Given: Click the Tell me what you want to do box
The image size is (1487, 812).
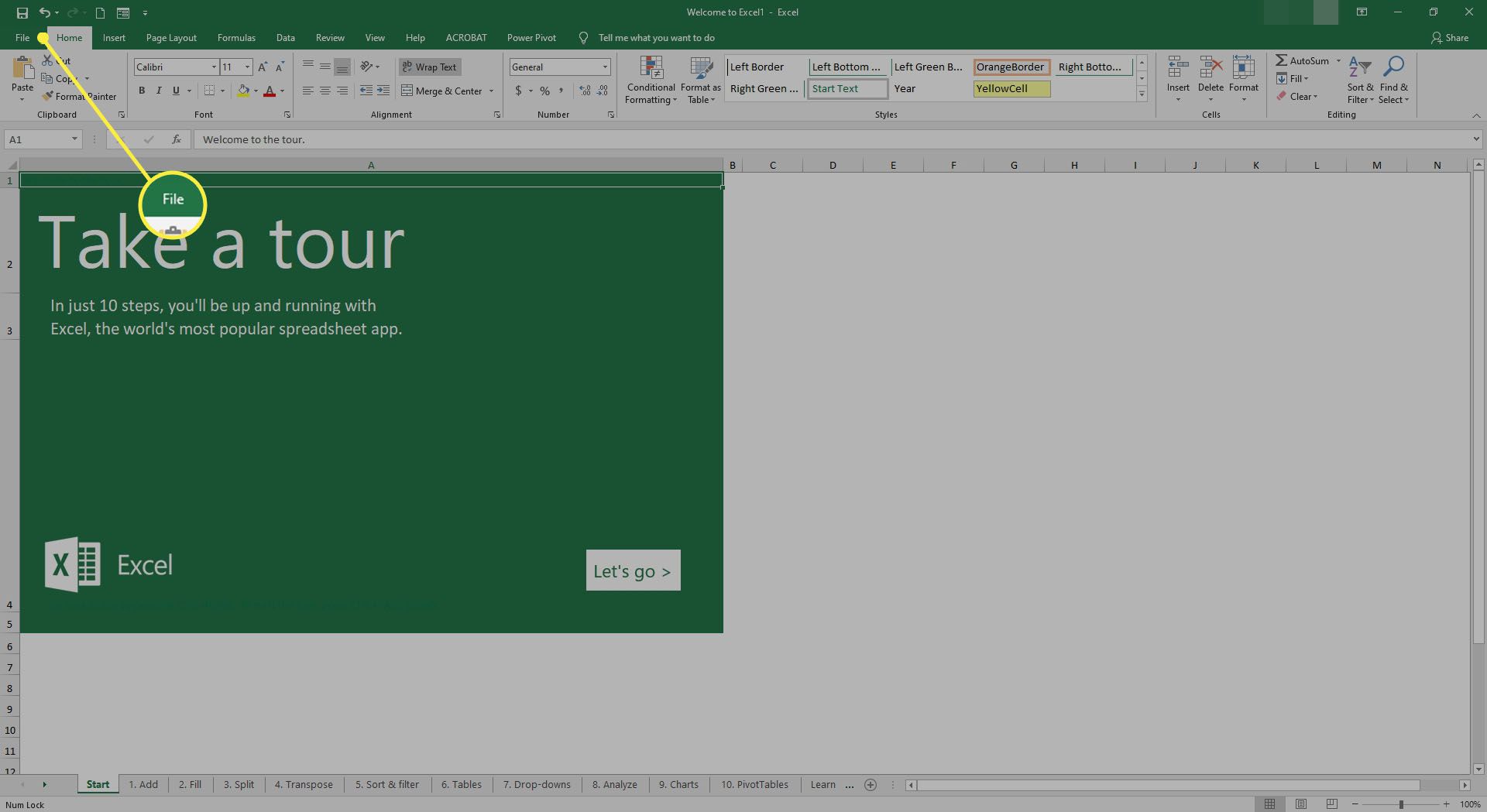Looking at the screenshot, I should [656, 38].
